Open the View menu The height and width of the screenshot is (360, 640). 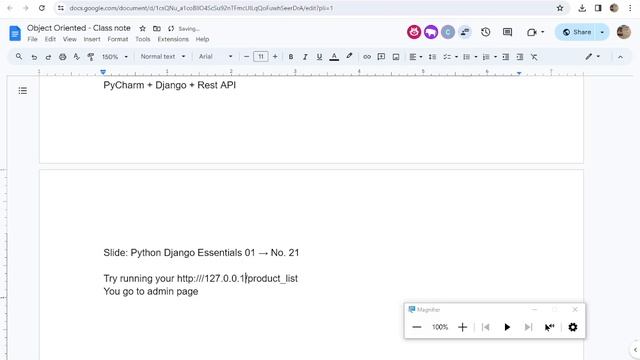point(69,39)
